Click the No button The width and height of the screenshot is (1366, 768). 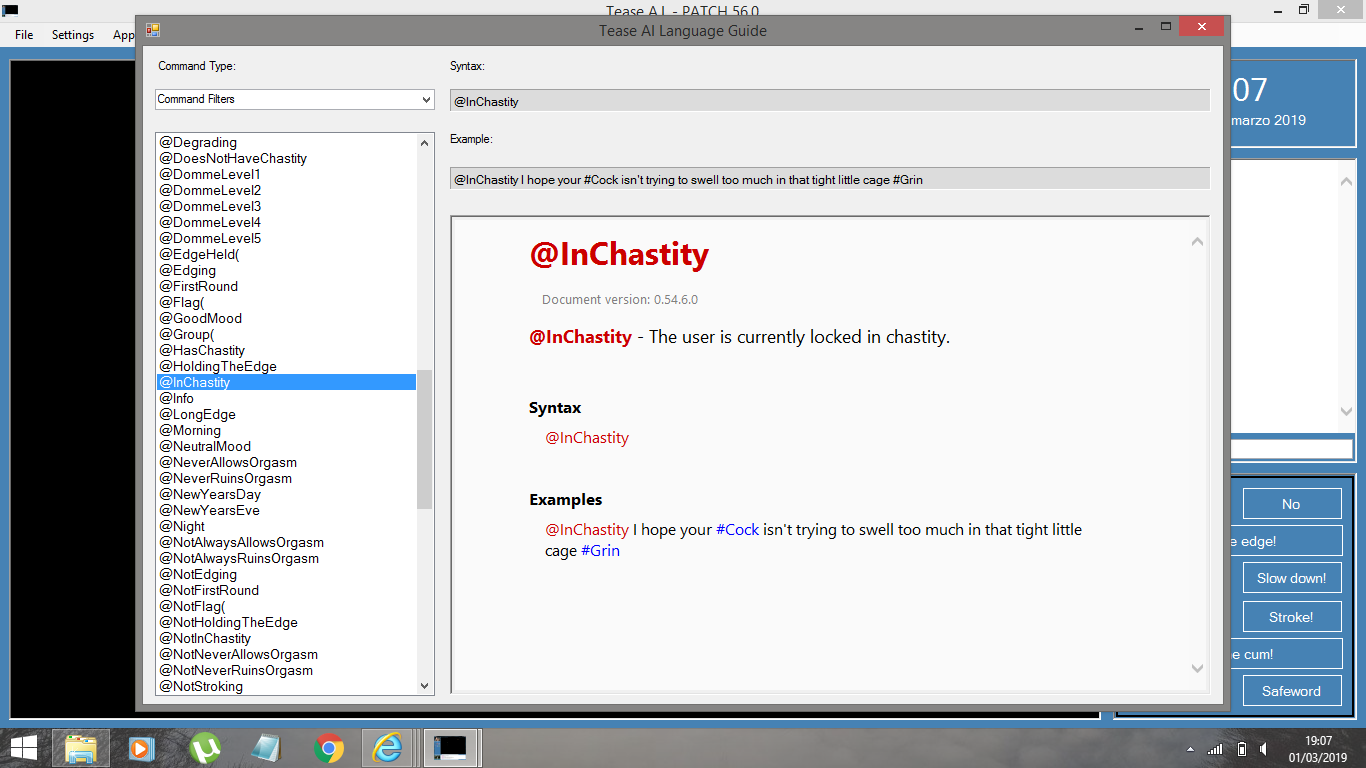1291,504
